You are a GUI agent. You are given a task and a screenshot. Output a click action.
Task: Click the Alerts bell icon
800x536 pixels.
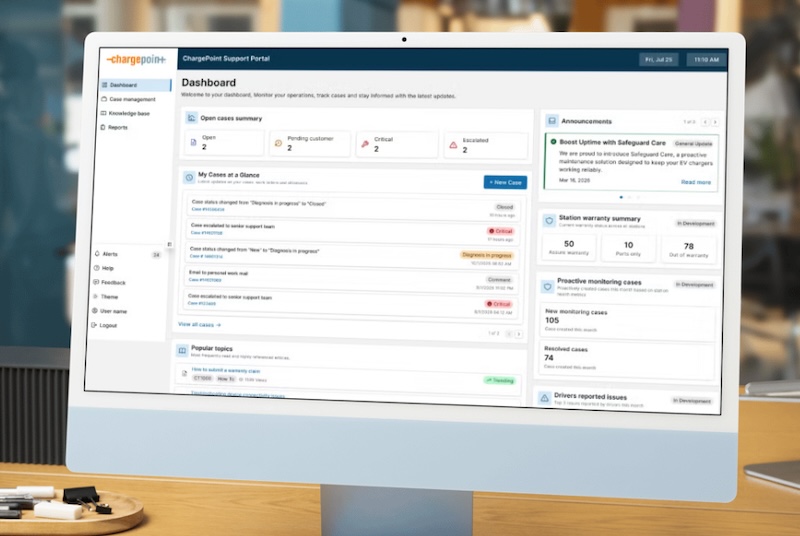[96, 255]
